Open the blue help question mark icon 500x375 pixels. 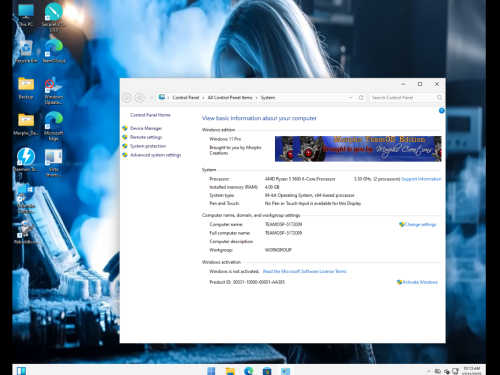441,111
